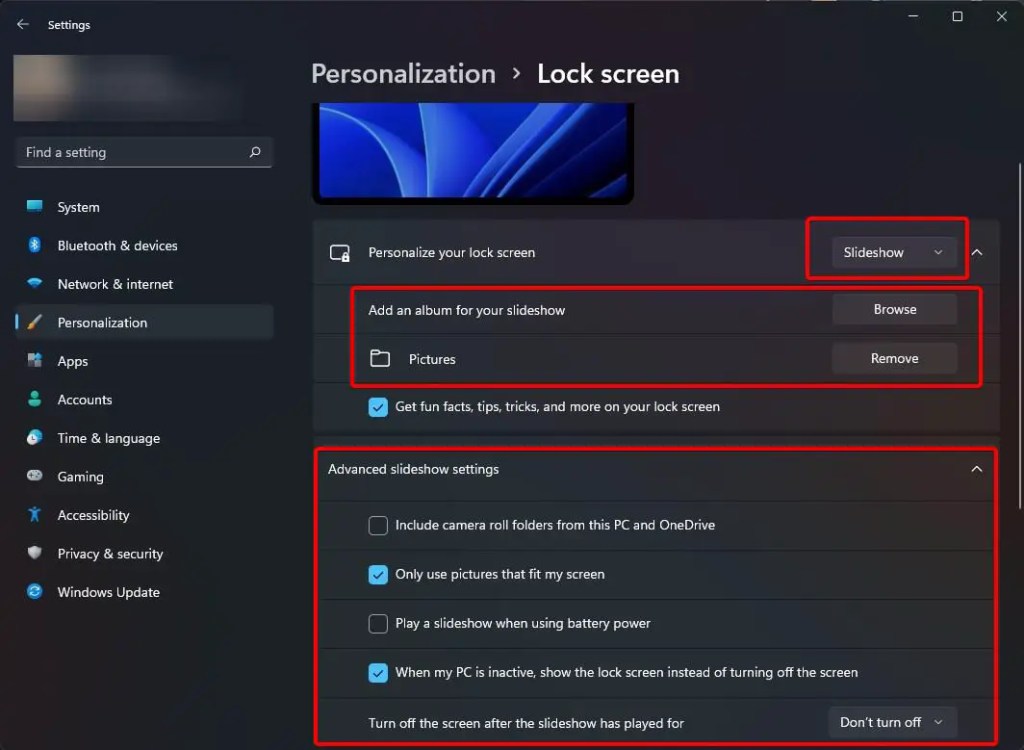The width and height of the screenshot is (1024, 750).
Task: Collapse Advanced slideshow settings chevron
Action: pos(977,469)
